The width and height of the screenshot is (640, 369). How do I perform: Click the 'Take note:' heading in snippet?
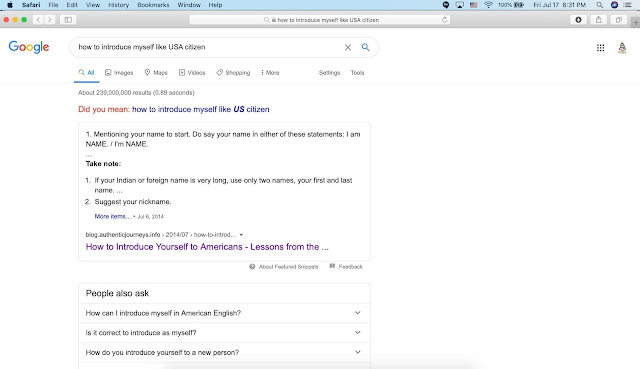[103, 164]
